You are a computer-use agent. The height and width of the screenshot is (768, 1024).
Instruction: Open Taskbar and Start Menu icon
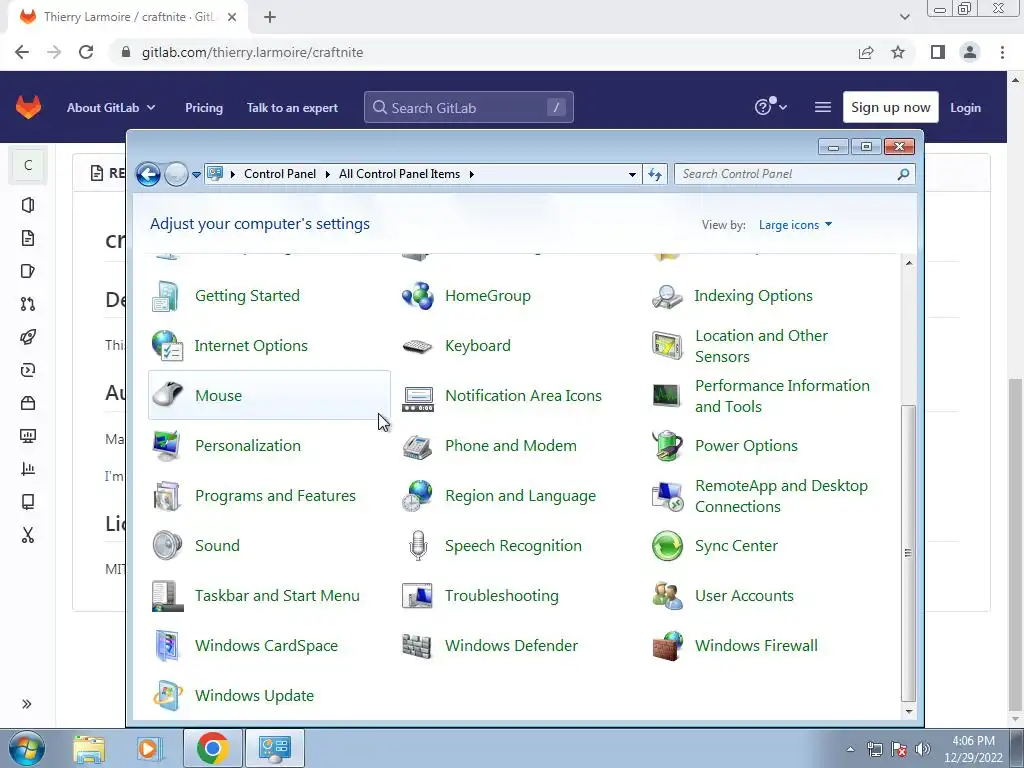[167, 596]
